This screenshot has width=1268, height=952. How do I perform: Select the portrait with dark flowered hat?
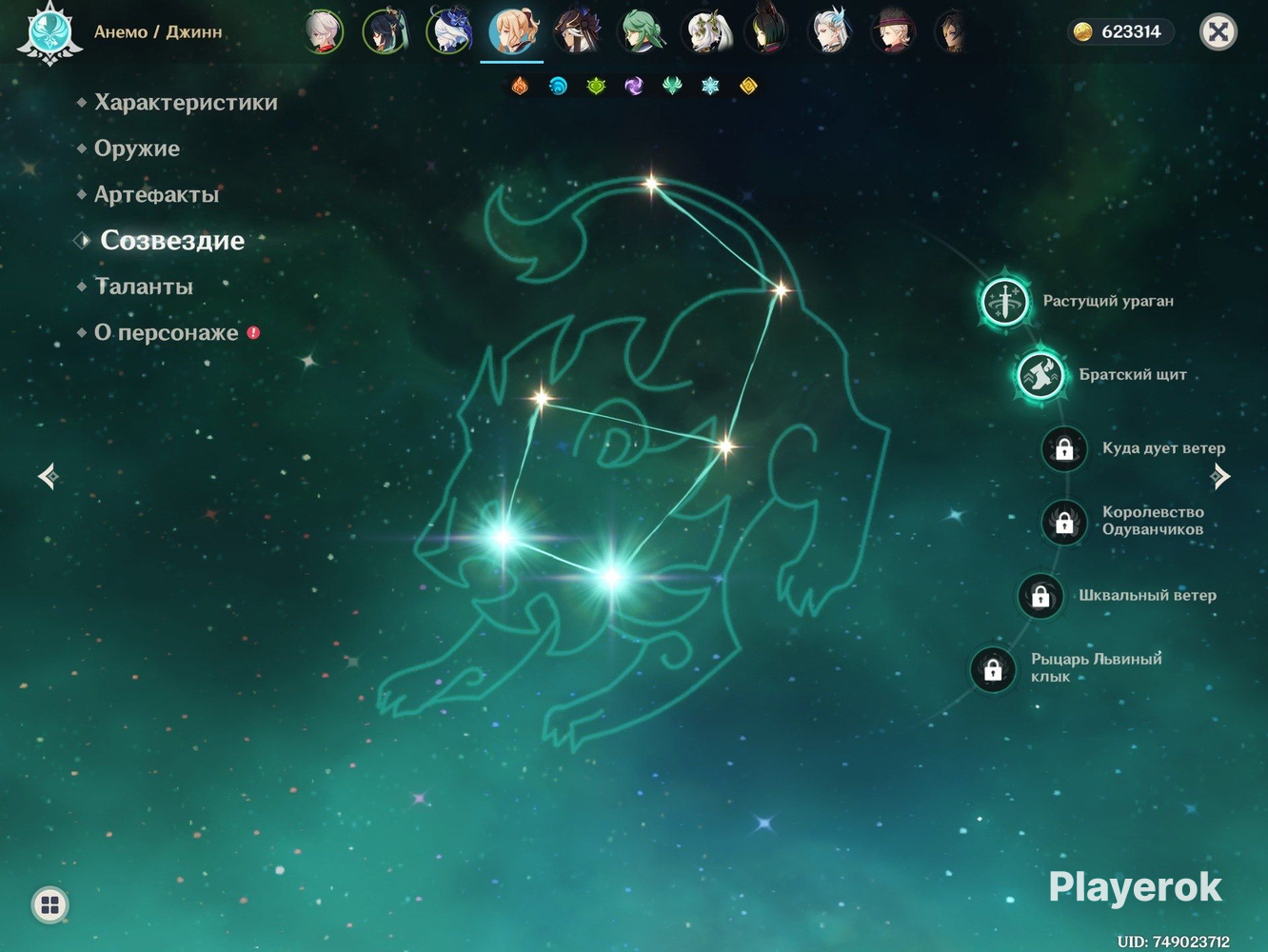(577, 31)
